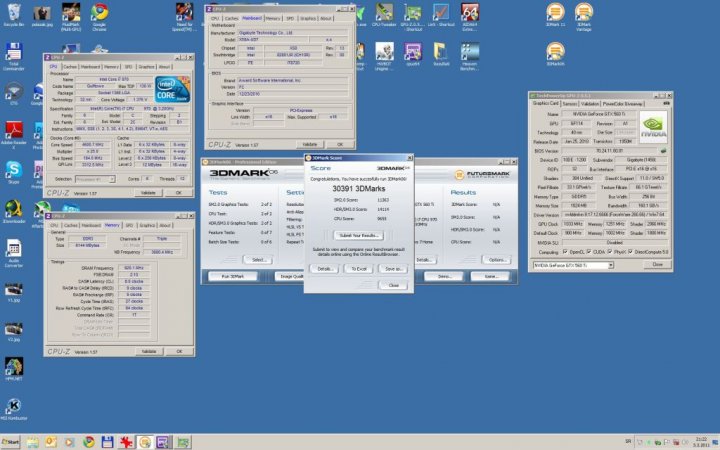Open the cpuz64 desktop shortcut
The height and width of the screenshot is (450, 720).
[x=413, y=54]
